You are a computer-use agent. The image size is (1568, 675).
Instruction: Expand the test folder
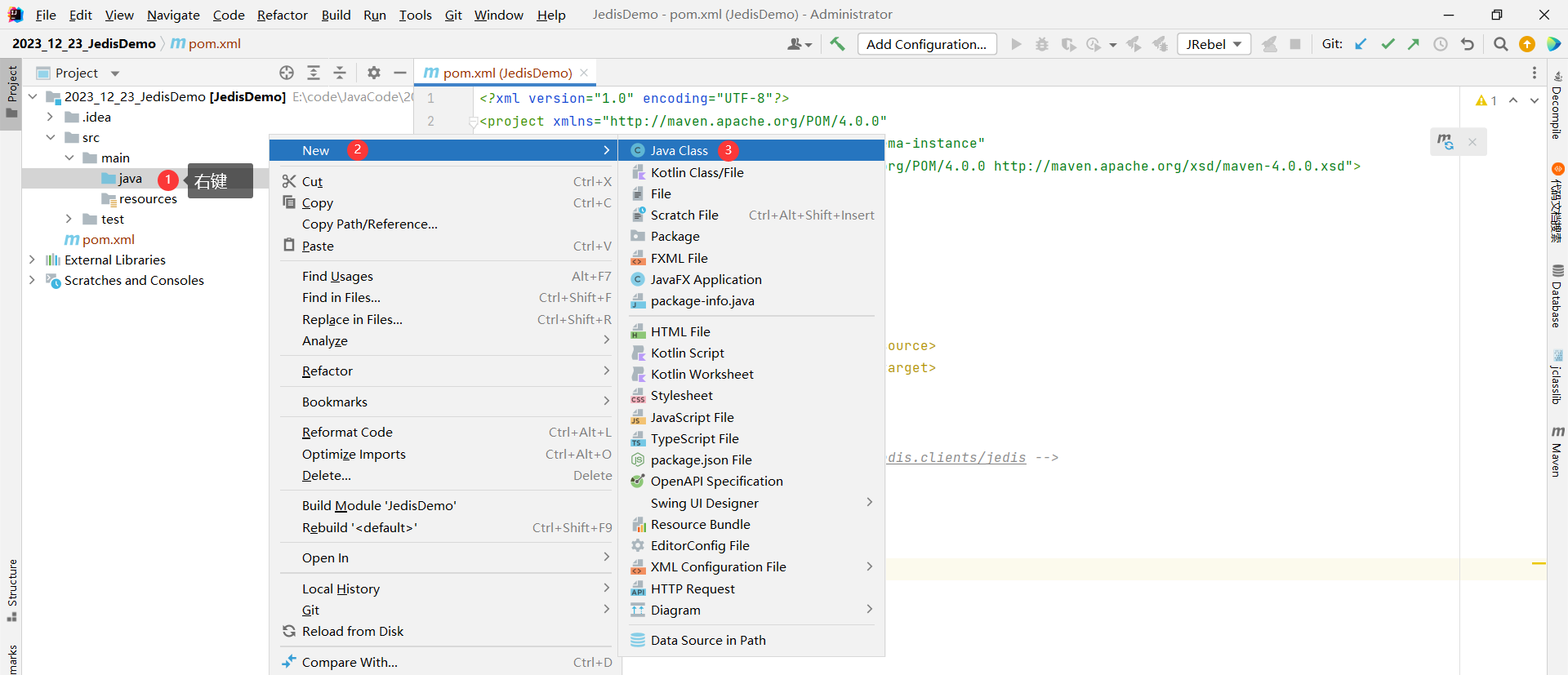(69, 219)
